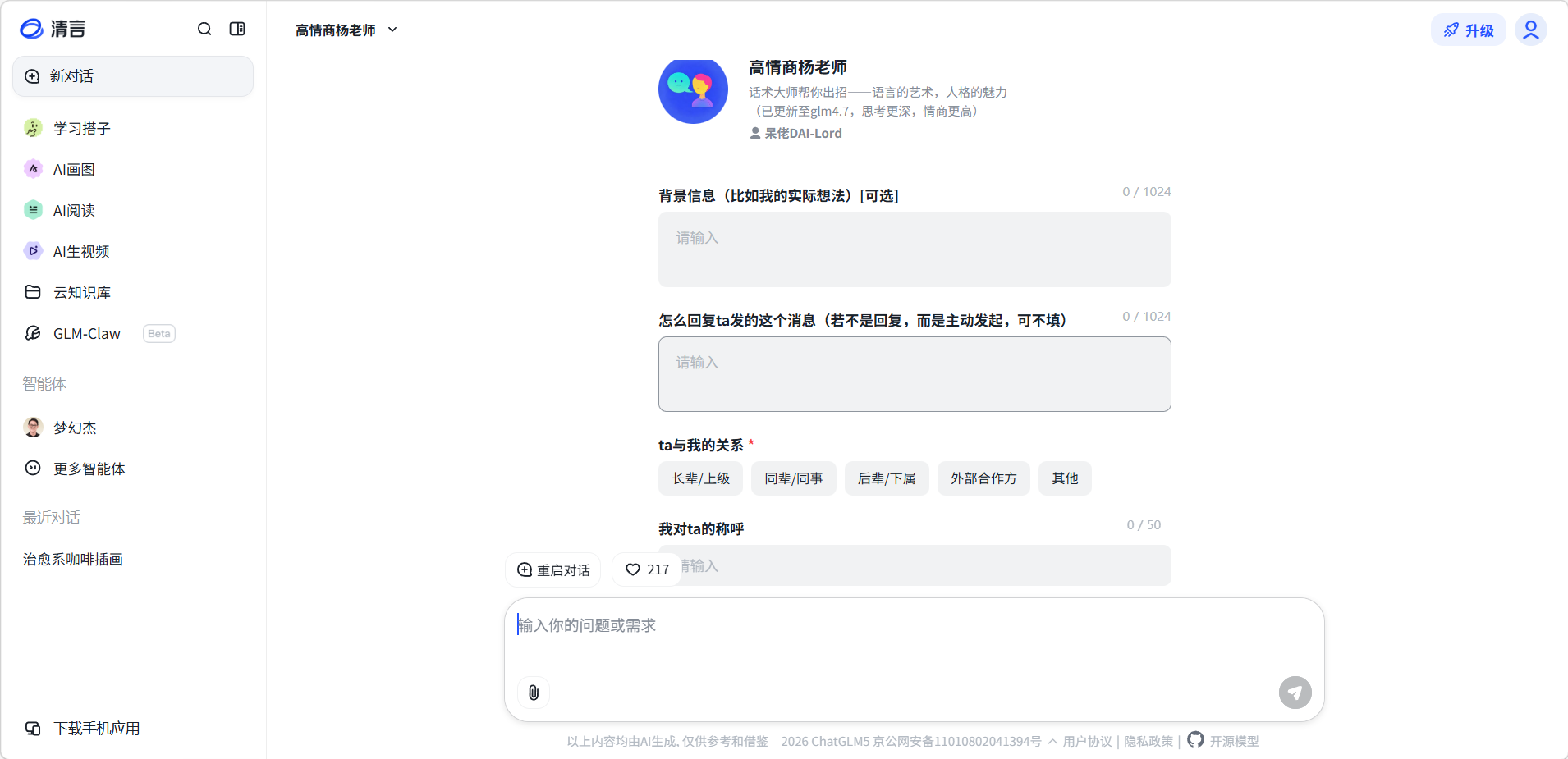
Task: Collapse sidebar with the panel toggle icon
Action: pos(237,29)
